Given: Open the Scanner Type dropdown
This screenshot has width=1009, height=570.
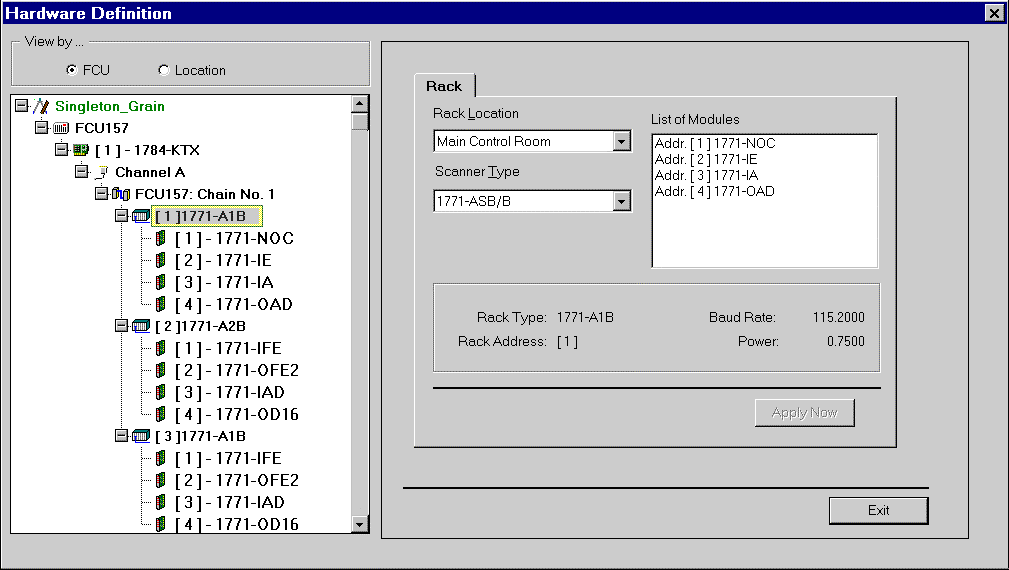Looking at the screenshot, I should (x=622, y=202).
